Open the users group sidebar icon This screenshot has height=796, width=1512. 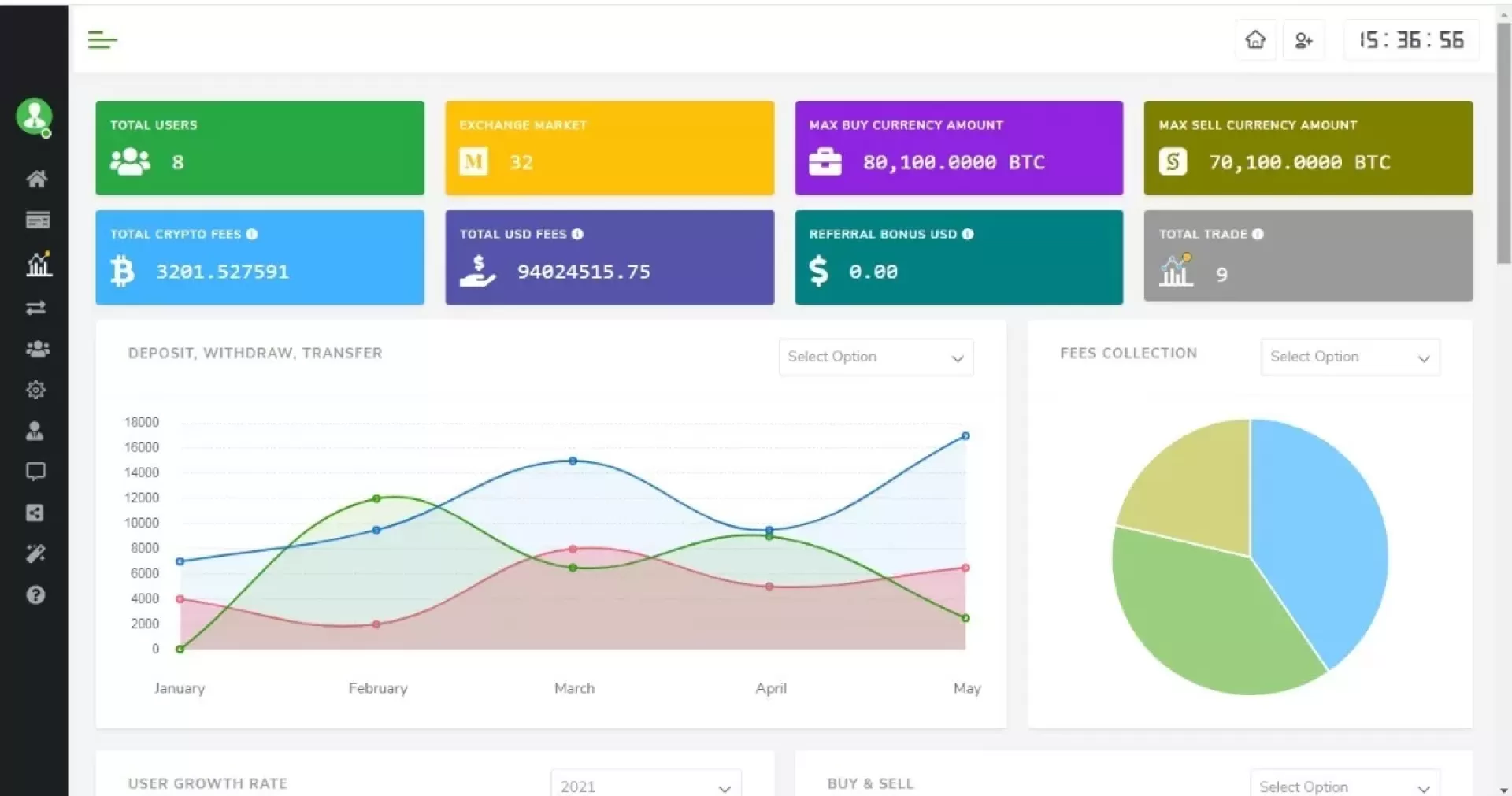pyautogui.click(x=37, y=349)
